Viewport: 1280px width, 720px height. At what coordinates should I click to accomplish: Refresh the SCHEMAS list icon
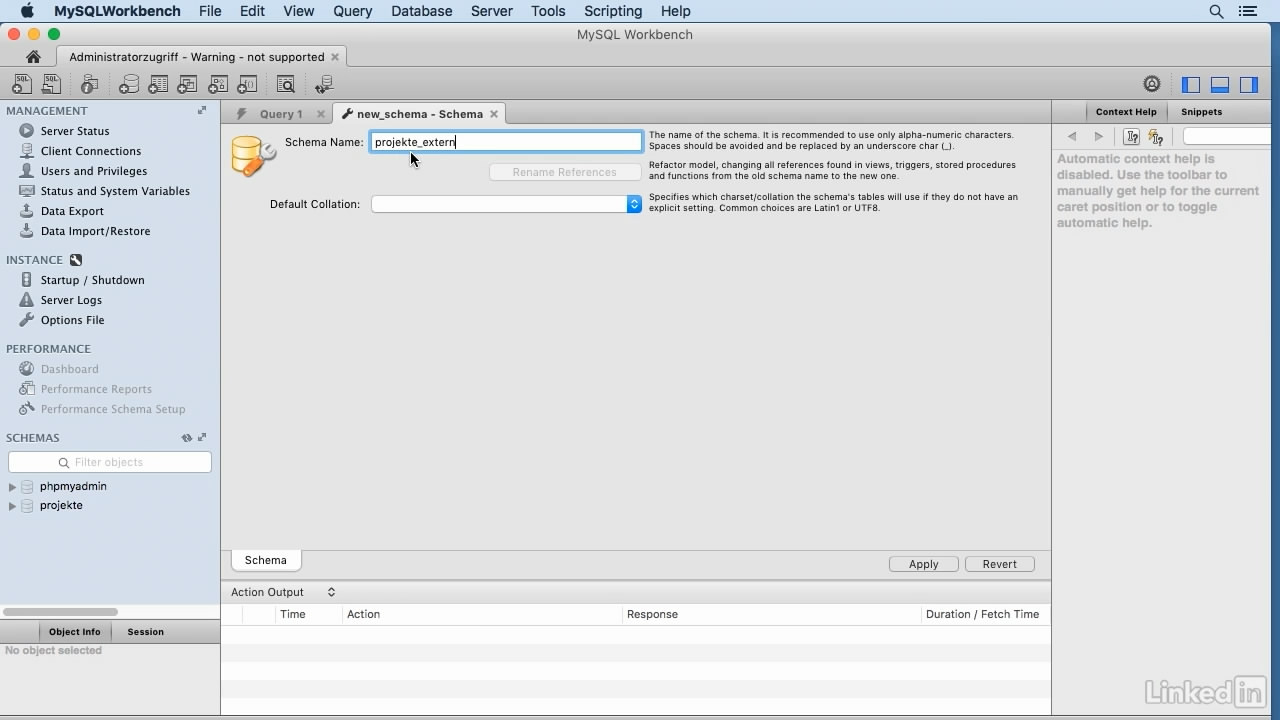(186, 438)
